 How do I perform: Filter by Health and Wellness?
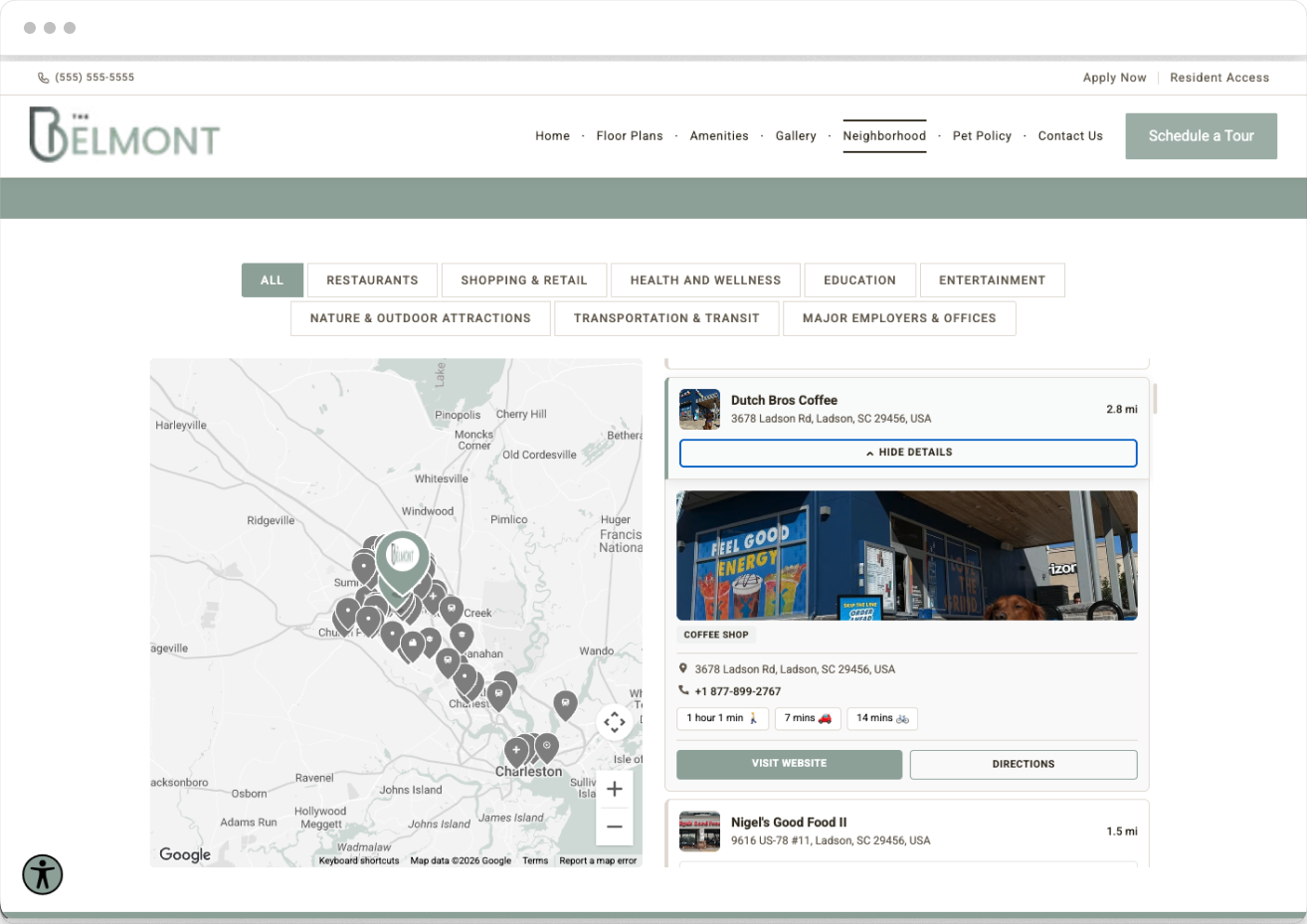[705, 280]
